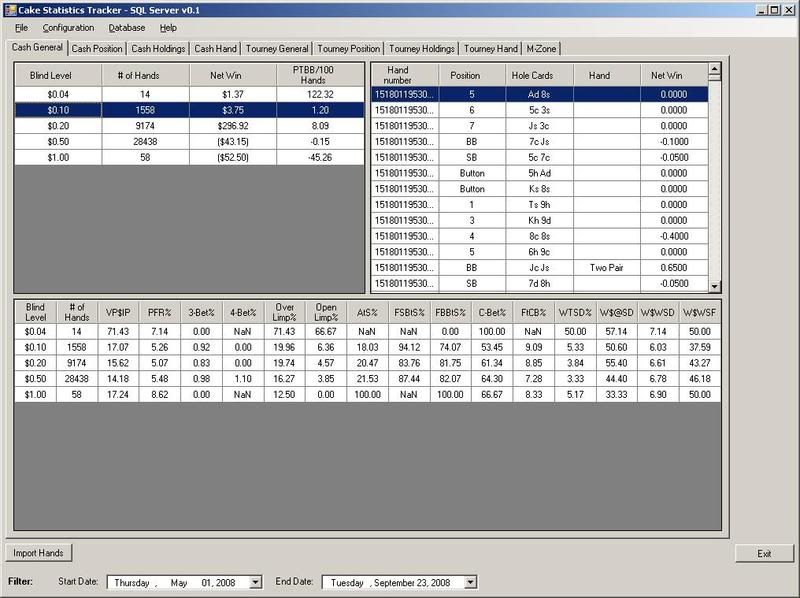The width and height of the screenshot is (800, 598).
Task: Click the 43.27 W$WSF cell
Action: [x=699, y=363]
